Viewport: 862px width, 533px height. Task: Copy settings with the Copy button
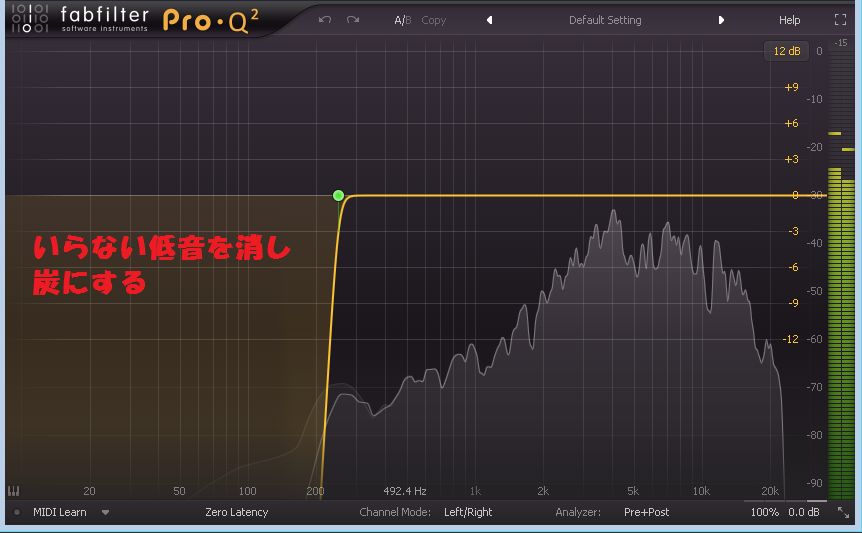click(x=434, y=20)
